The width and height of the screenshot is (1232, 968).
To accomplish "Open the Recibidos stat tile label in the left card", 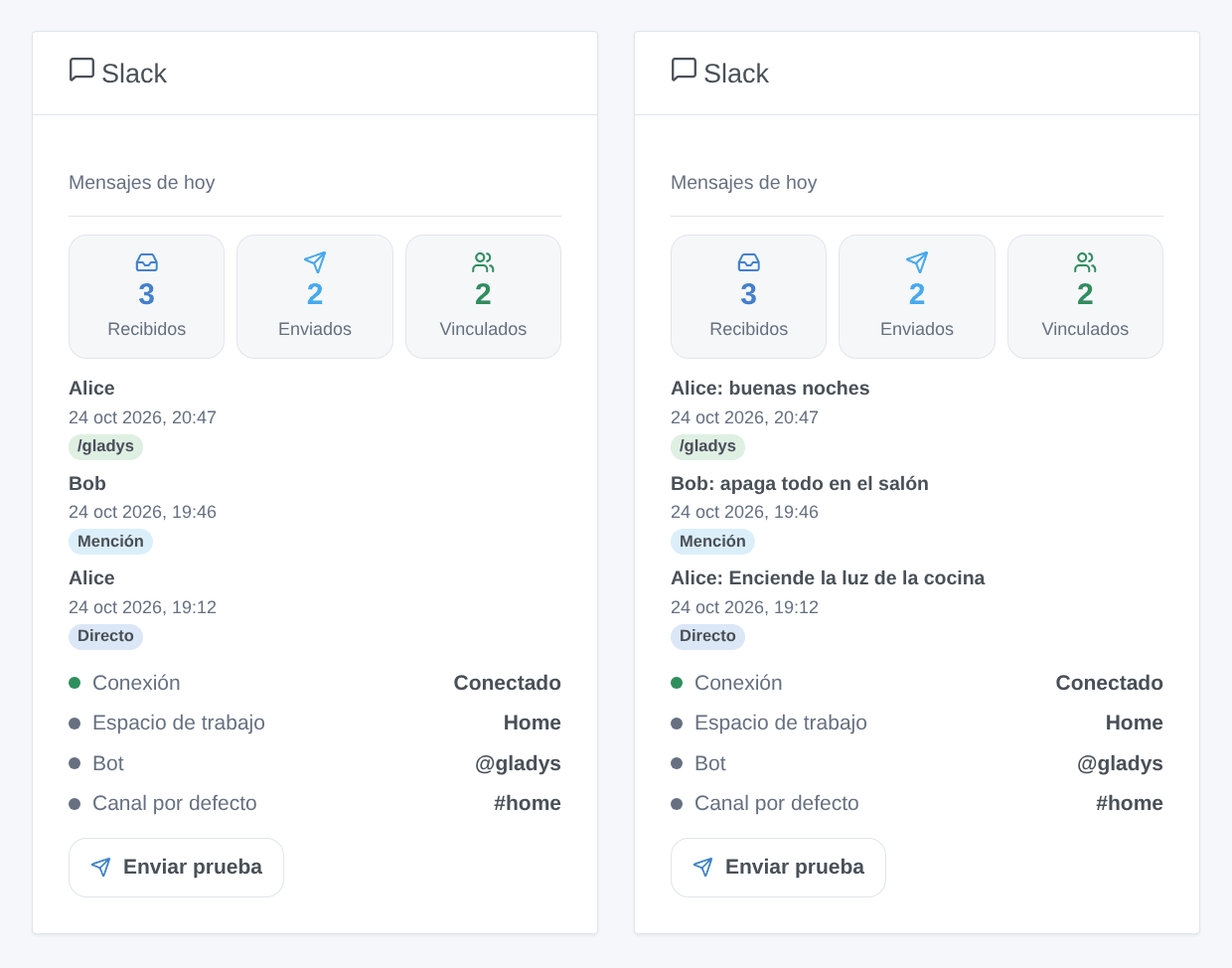I will 147,329.
